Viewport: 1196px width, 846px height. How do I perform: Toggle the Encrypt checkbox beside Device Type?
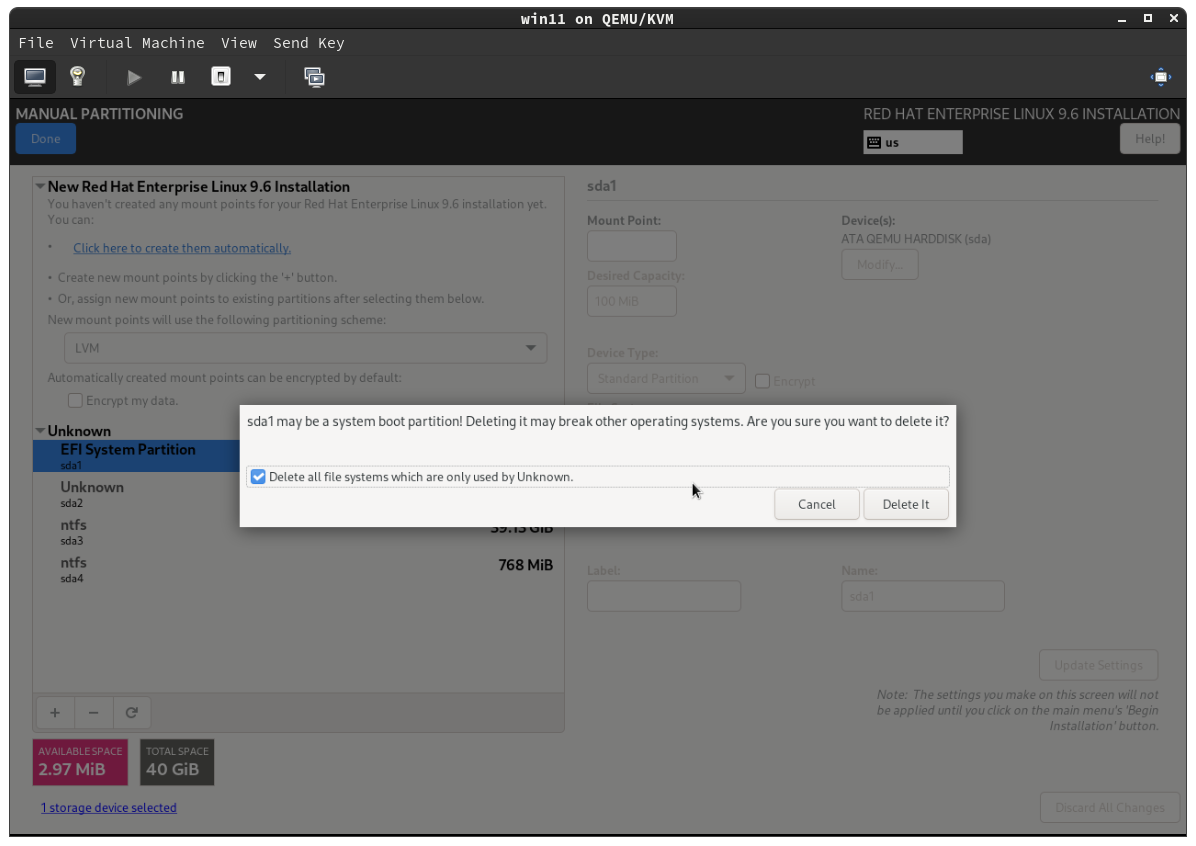click(x=762, y=381)
